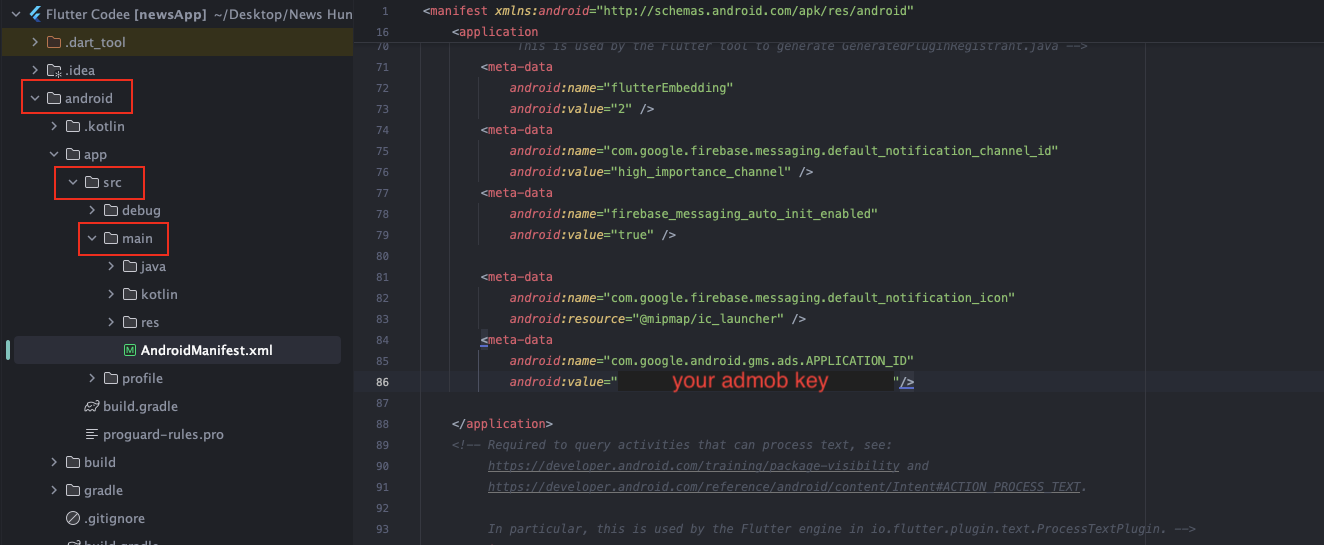The image size is (1324, 545).
Task: Click the res folder icon
Action: pos(129,322)
